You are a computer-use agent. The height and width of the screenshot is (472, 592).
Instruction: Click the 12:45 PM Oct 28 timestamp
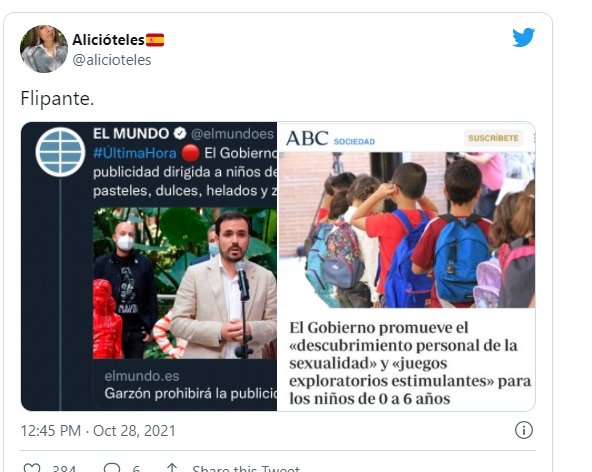point(98,430)
